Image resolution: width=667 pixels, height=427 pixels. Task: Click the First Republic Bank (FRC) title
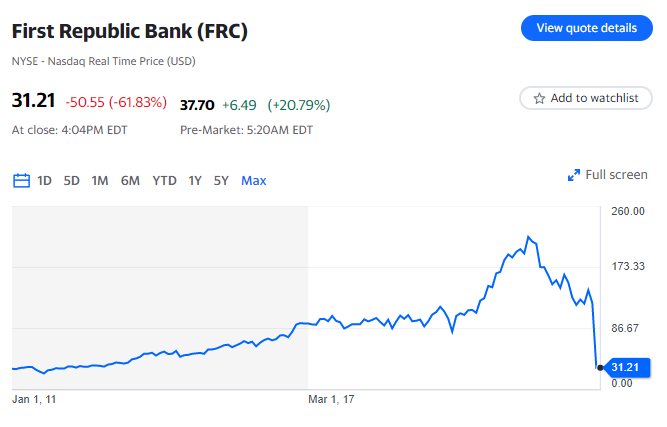point(130,31)
